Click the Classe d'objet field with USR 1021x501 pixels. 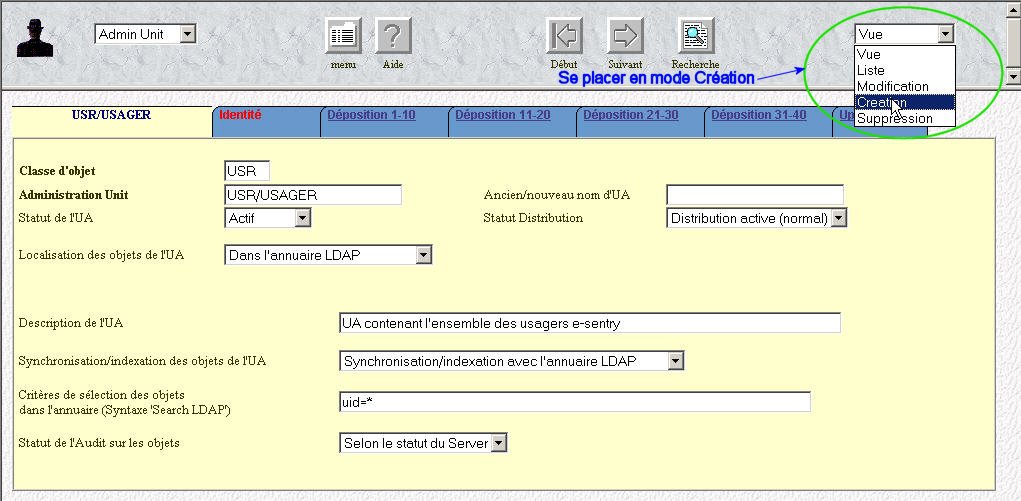(x=247, y=171)
